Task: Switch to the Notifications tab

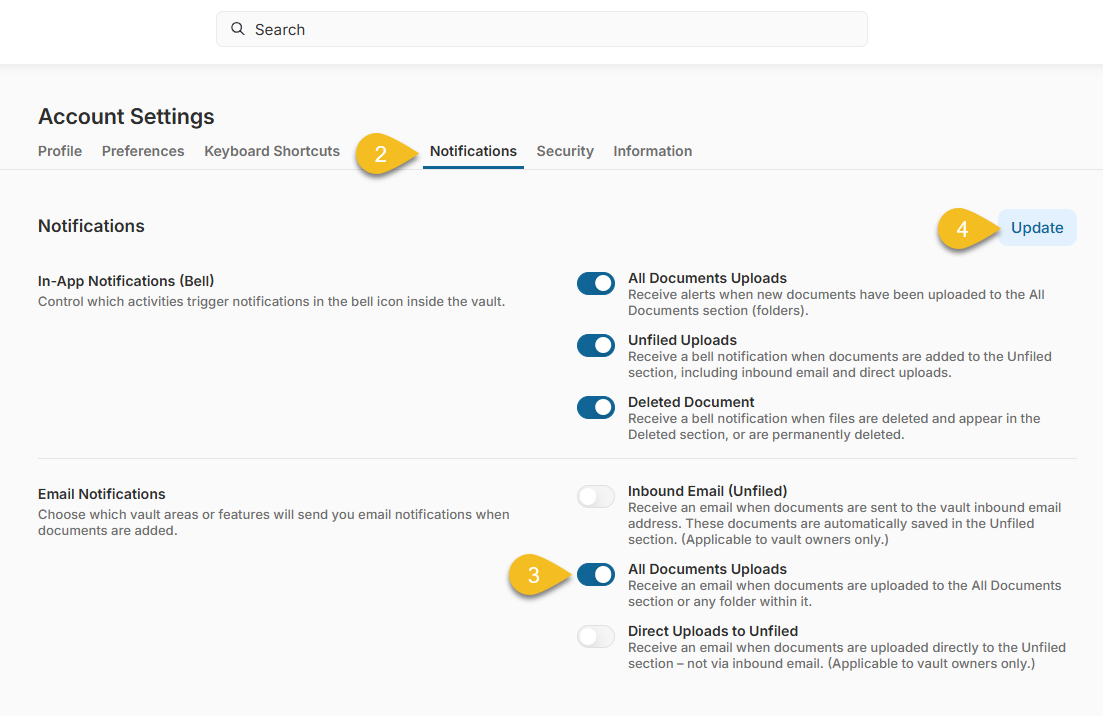Action: (x=472, y=151)
